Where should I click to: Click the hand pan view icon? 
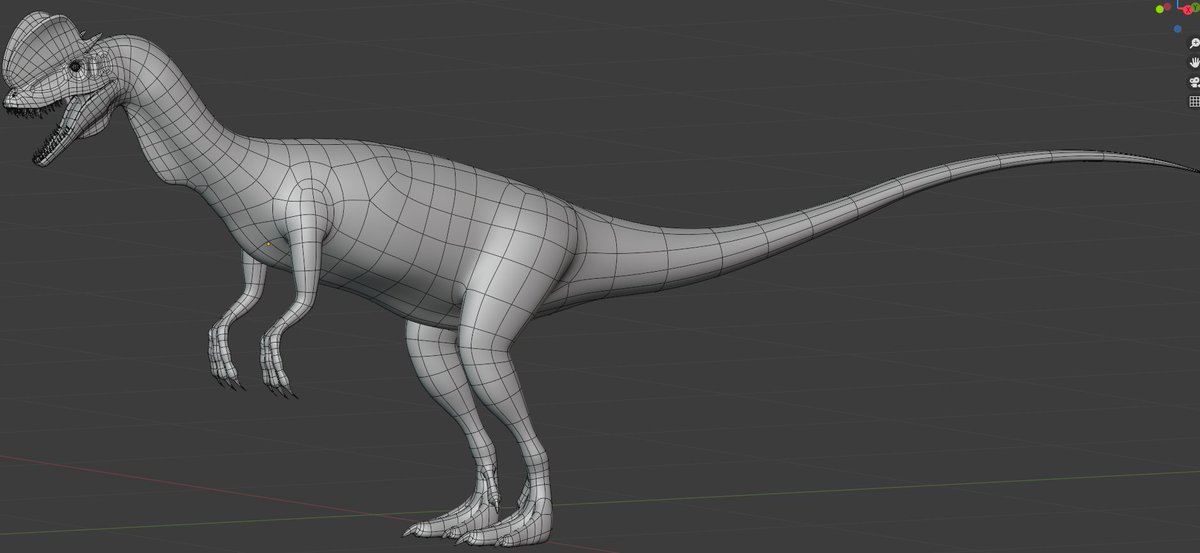(x=1194, y=63)
